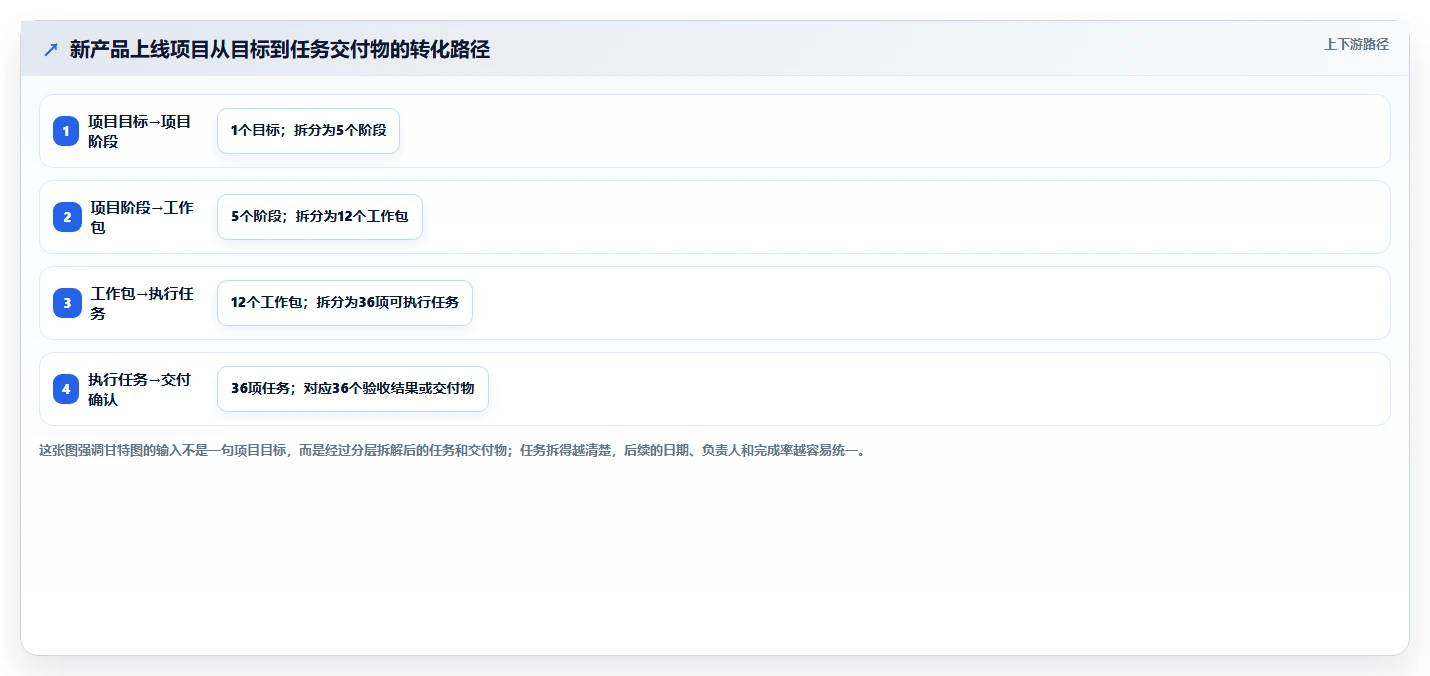Click the step 2 number badge

67,217
